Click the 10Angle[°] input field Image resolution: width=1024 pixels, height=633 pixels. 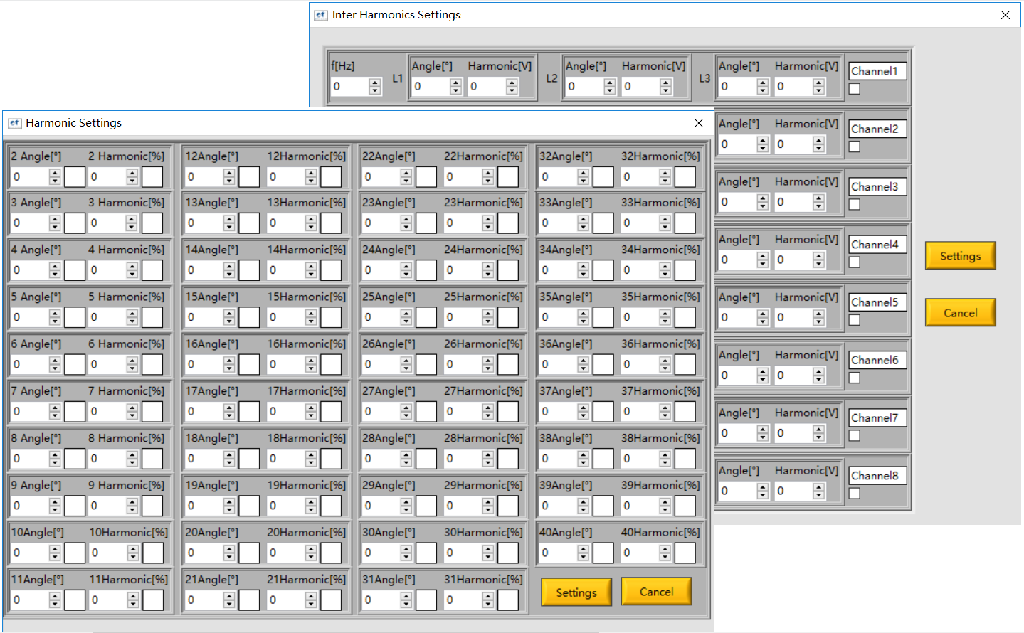point(29,553)
